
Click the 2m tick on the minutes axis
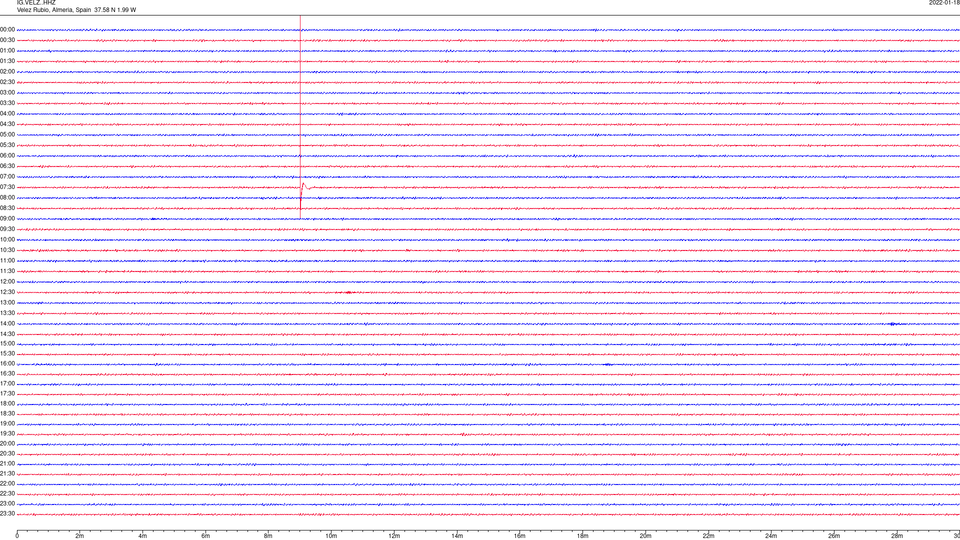coord(80,536)
